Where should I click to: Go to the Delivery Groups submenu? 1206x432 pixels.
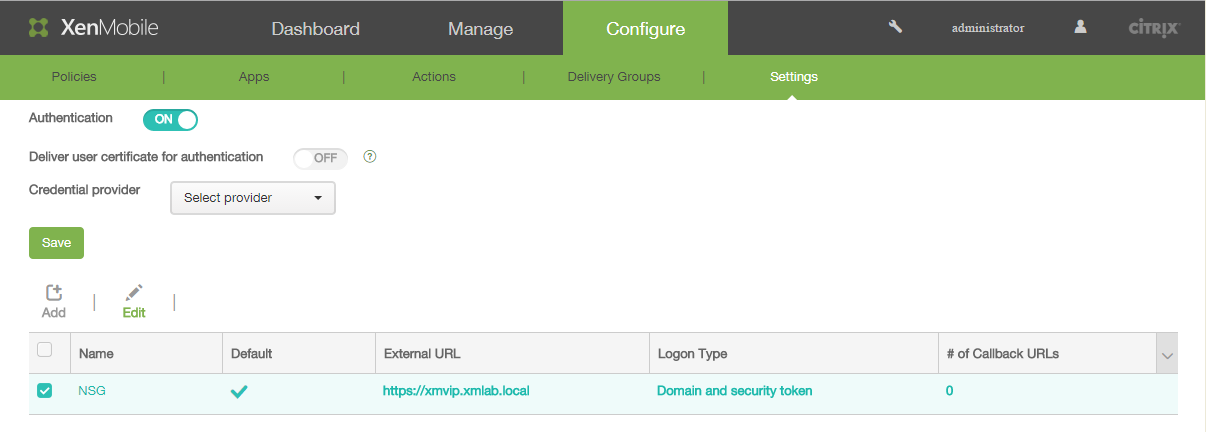click(x=613, y=77)
